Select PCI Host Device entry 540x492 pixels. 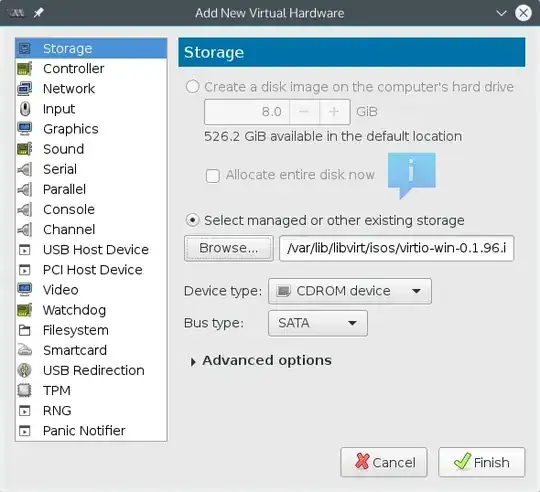[x=91, y=270]
